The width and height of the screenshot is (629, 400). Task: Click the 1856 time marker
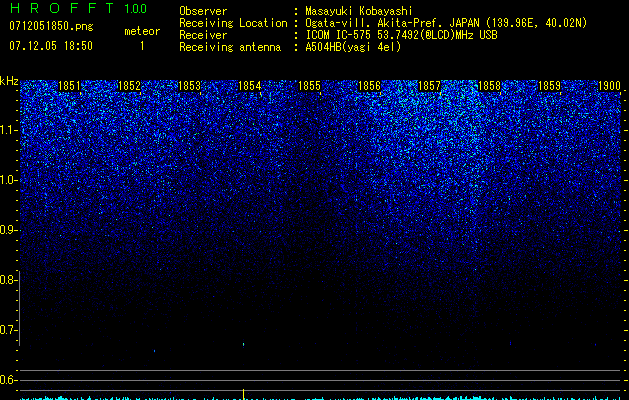coord(369,86)
